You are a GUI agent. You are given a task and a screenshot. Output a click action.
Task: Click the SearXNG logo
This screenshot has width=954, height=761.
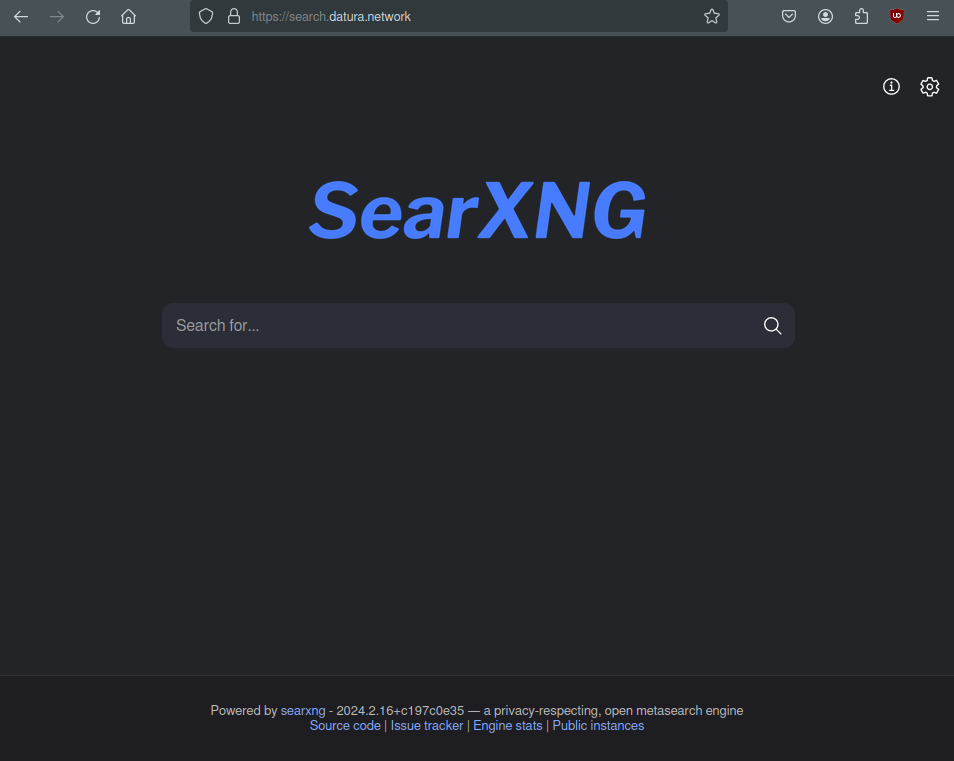(x=477, y=210)
